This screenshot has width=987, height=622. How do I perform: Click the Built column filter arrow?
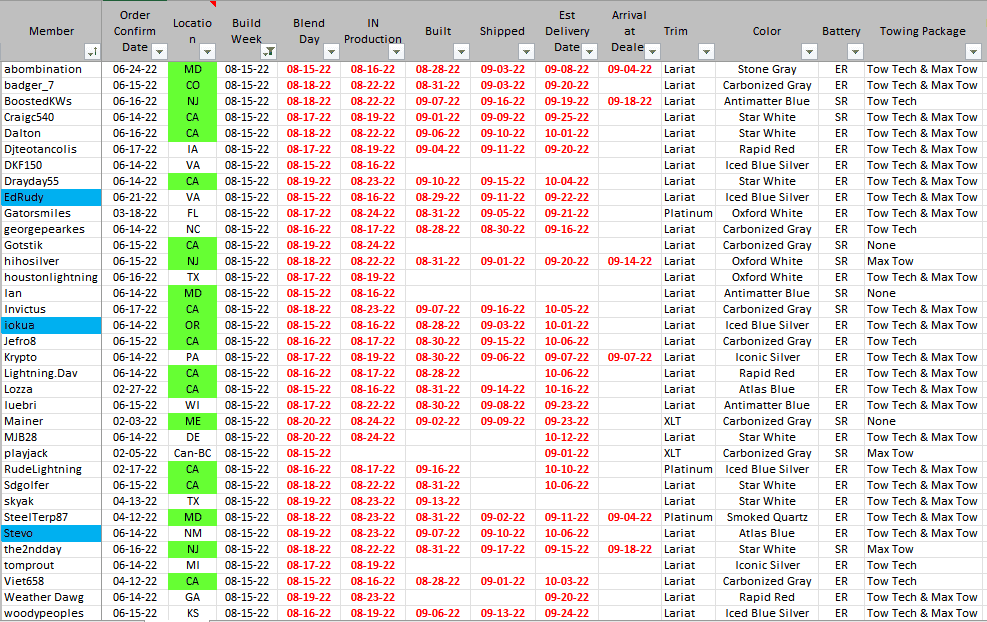[x=461, y=51]
